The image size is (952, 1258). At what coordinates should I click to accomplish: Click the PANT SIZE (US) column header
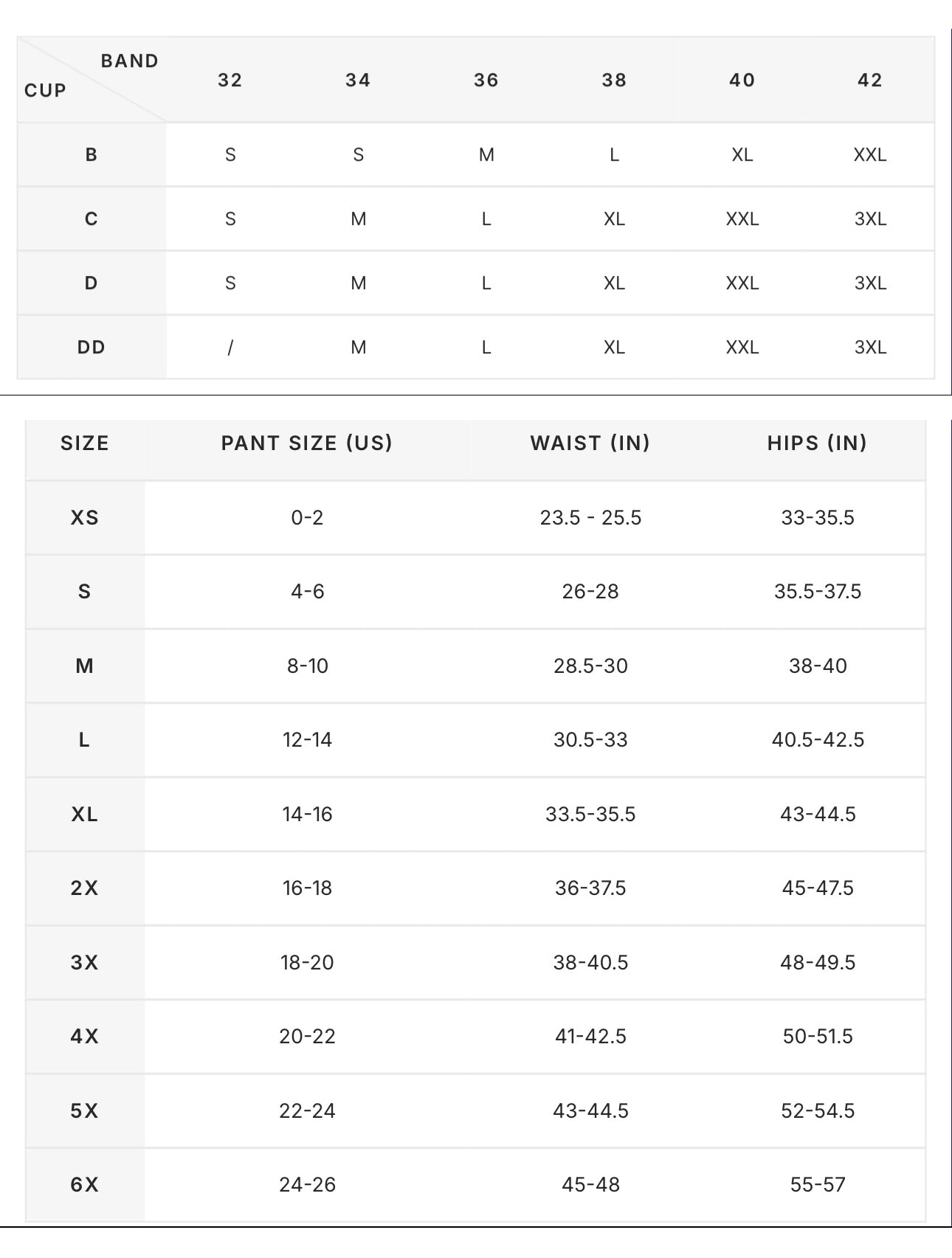coord(307,443)
